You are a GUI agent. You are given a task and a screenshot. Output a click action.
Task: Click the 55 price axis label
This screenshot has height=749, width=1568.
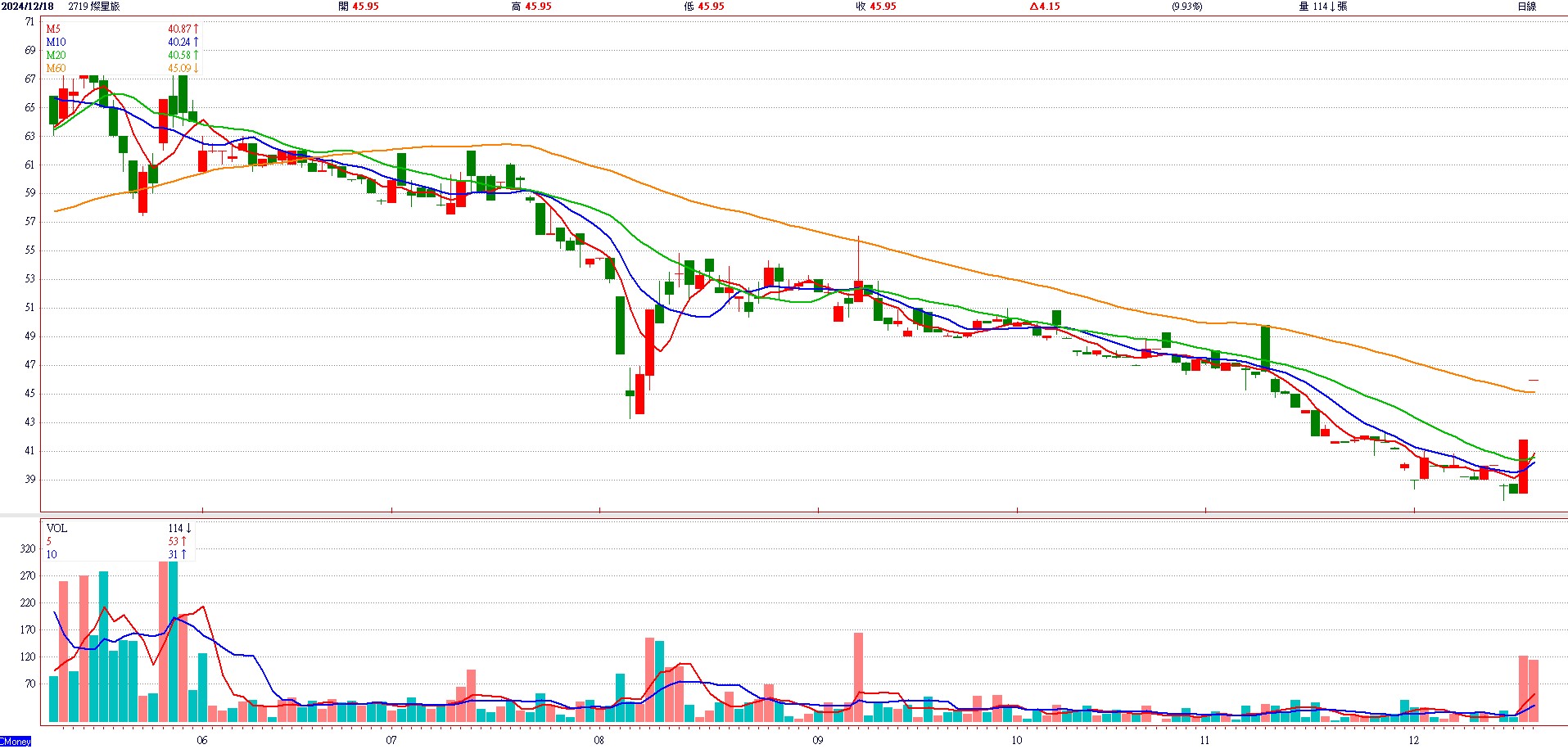click(29, 250)
